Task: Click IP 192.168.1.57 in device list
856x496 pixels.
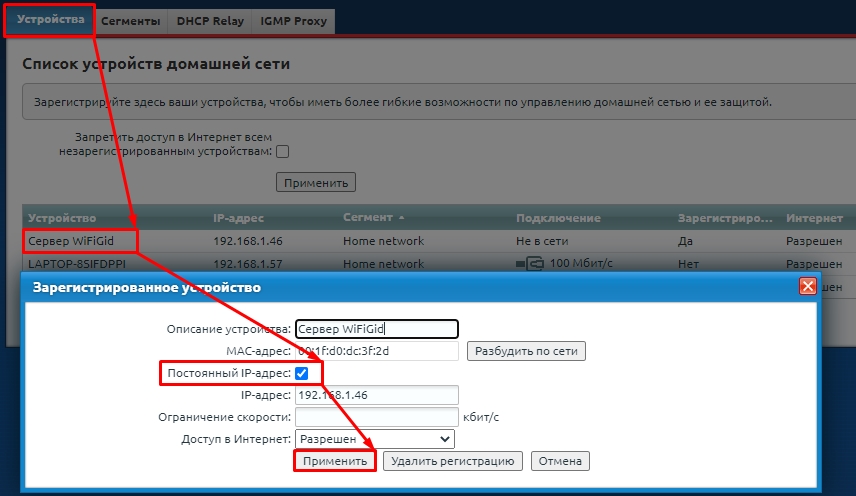Action: (x=248, y=264)
